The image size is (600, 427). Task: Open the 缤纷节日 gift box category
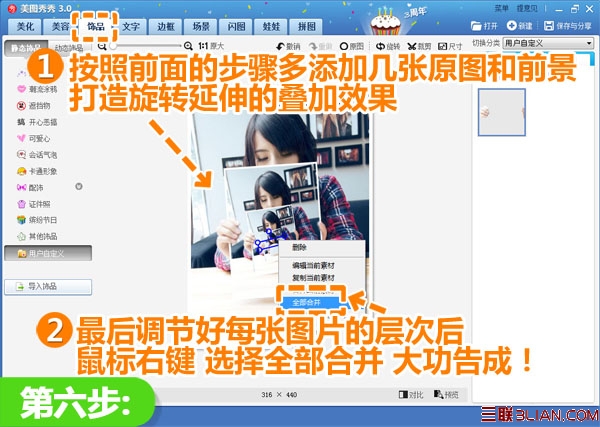(38, 220)
